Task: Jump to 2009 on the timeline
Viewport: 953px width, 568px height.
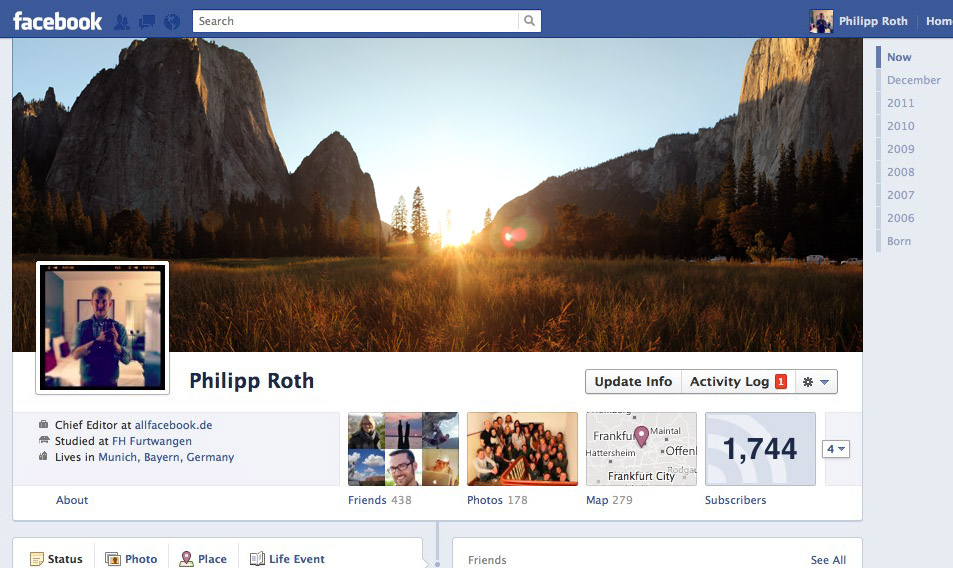Action: 900,149
